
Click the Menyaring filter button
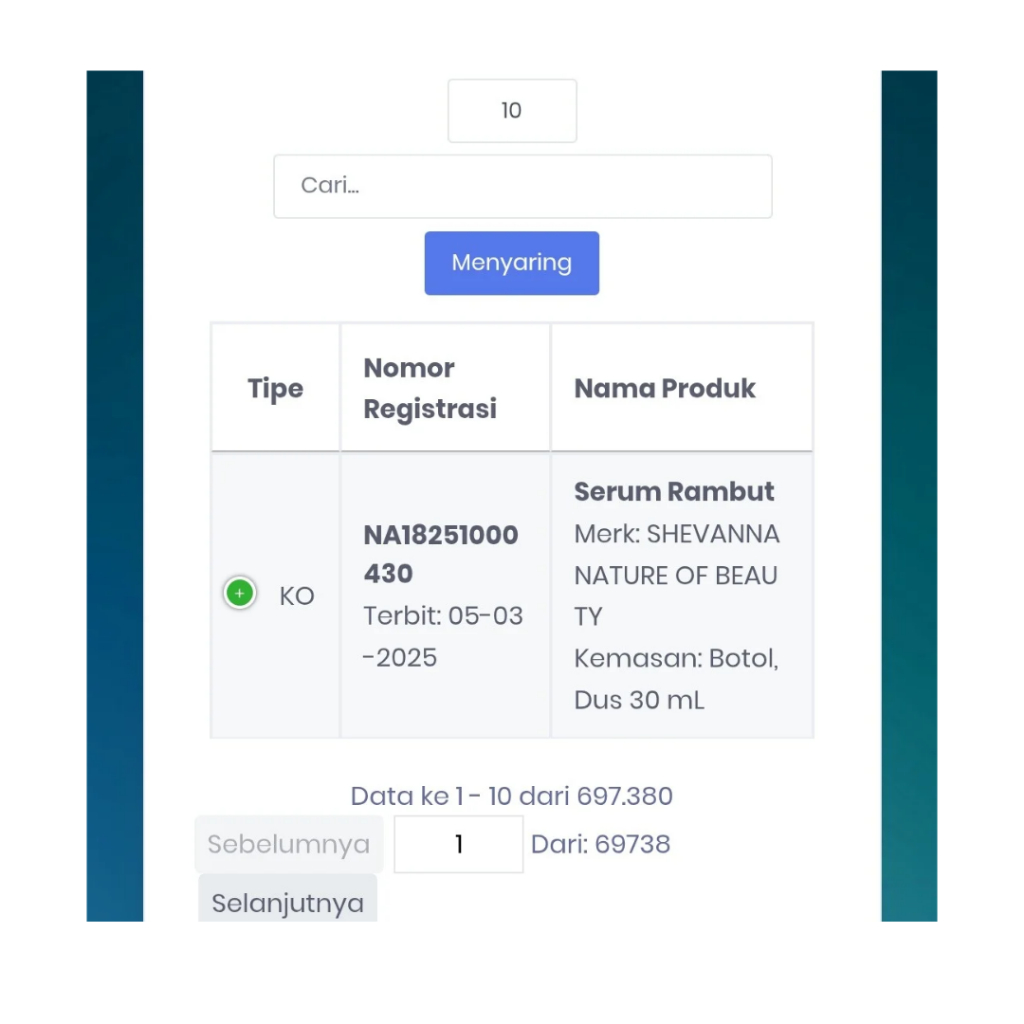point(511,263)
